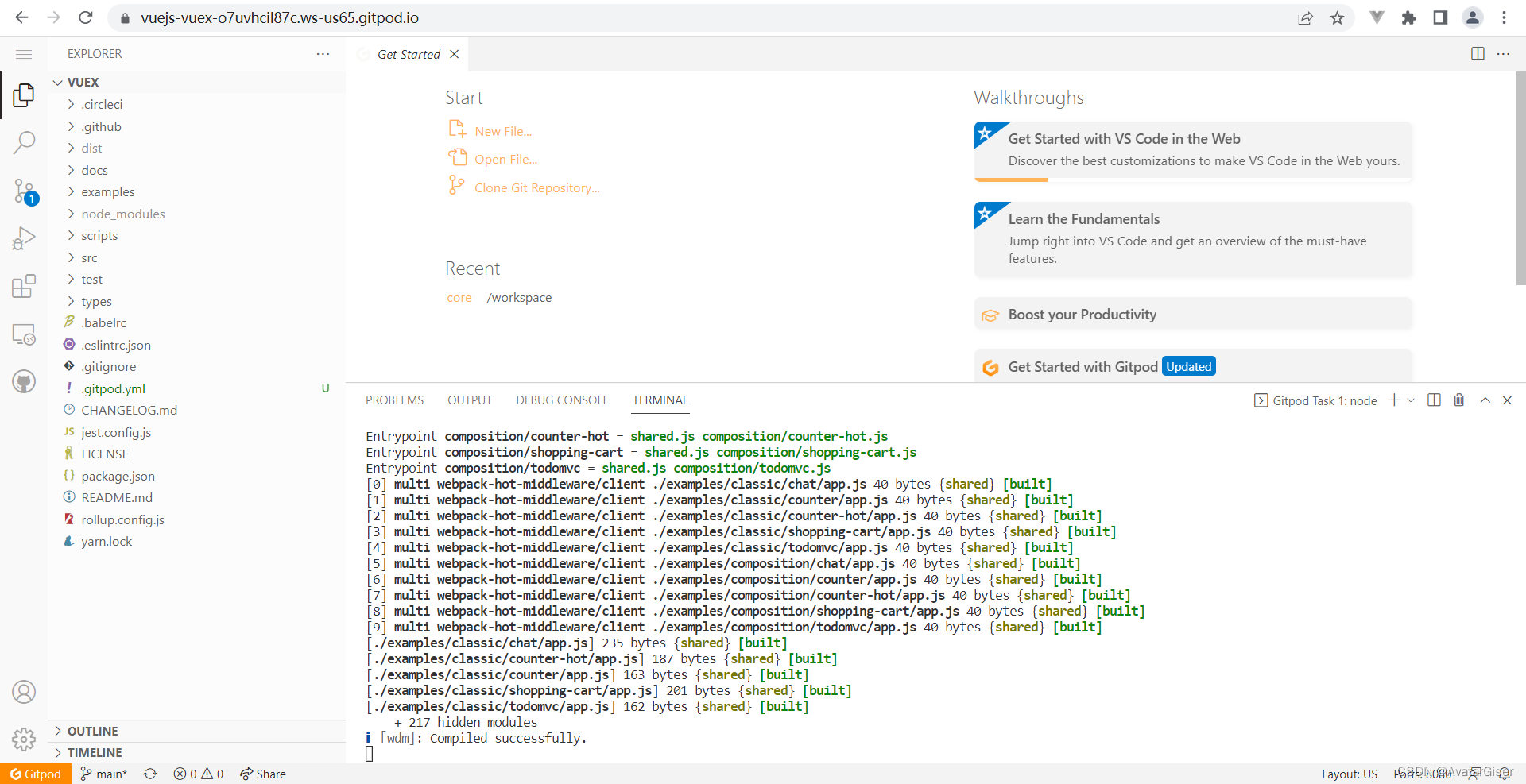Open the Search view in activity bar

click(x=24, y=142)
